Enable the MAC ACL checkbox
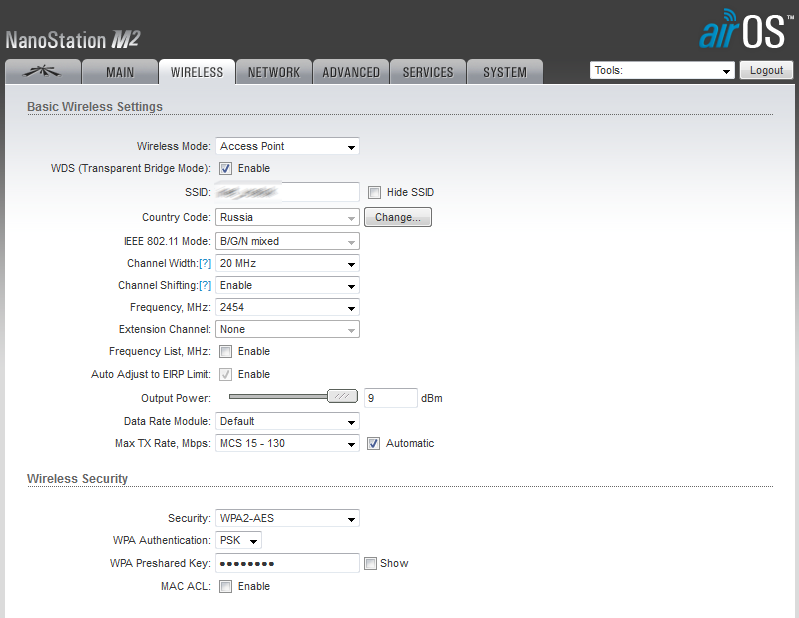 coord(225,586)
